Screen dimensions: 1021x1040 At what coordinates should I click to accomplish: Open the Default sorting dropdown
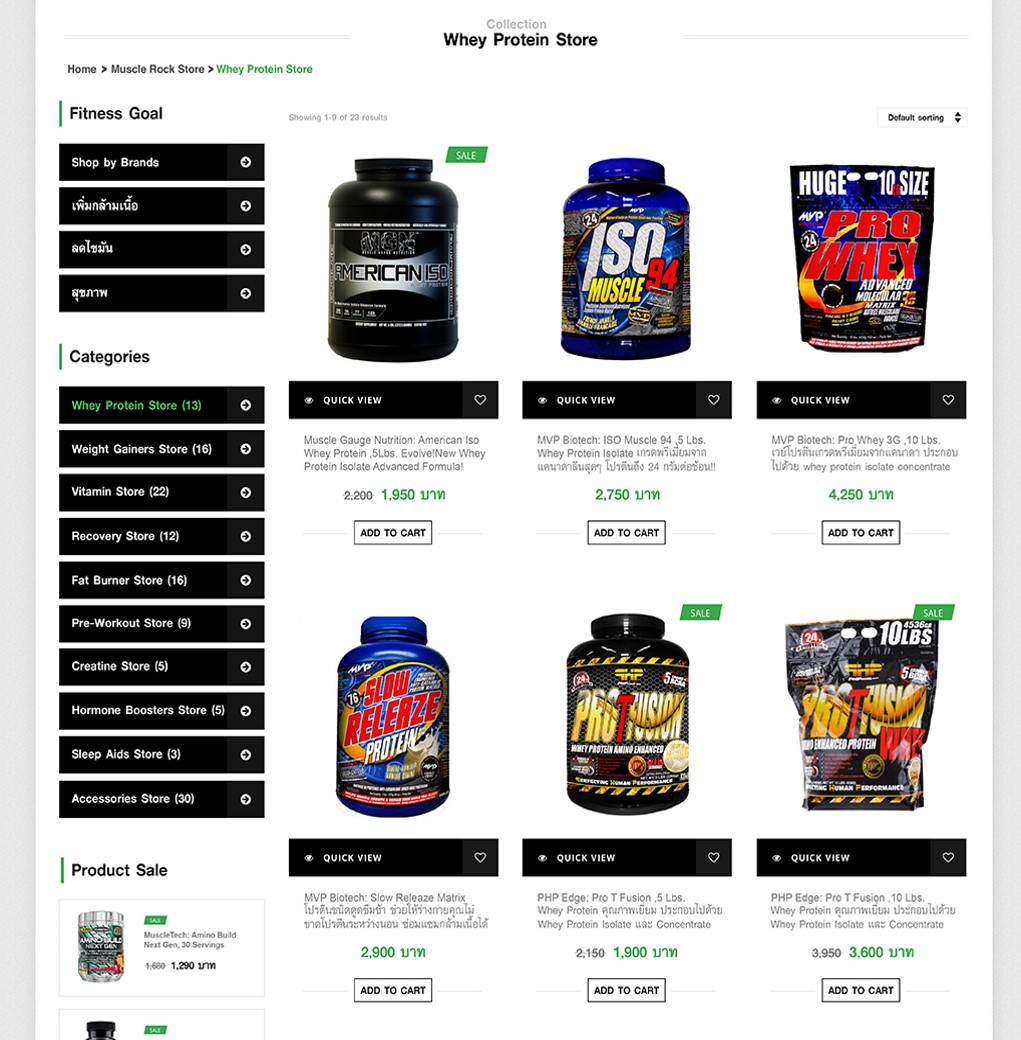[922, 117]
